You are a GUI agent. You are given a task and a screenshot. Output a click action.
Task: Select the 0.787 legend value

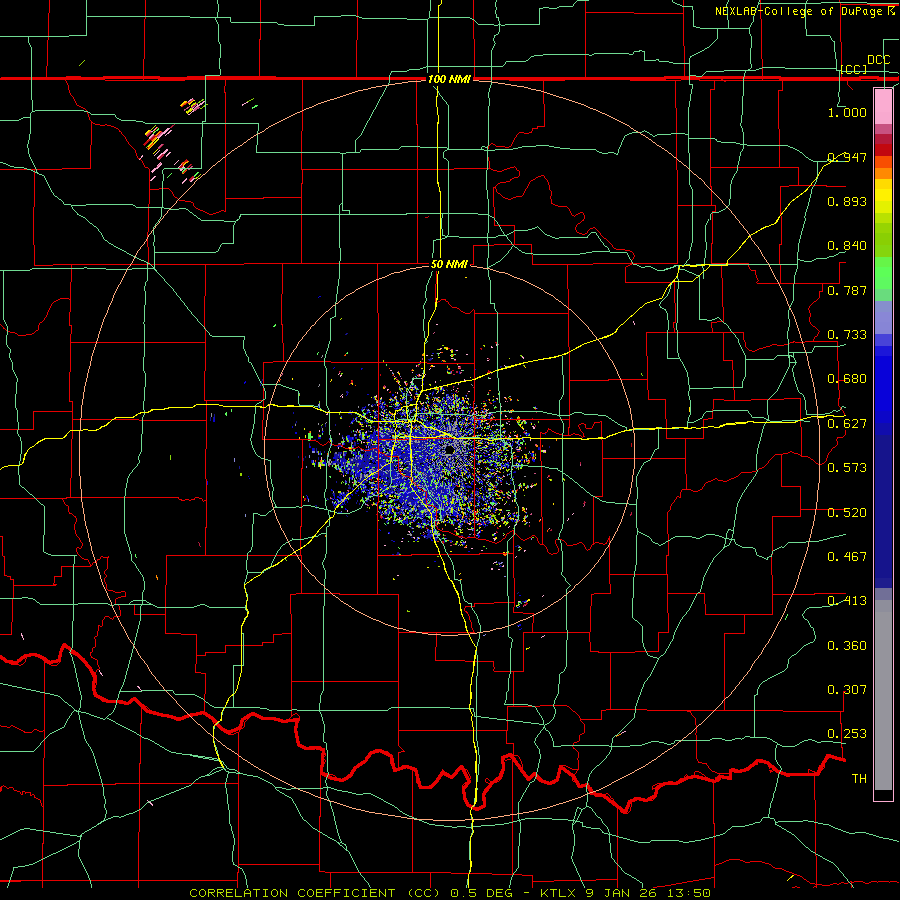coord(847,290)
